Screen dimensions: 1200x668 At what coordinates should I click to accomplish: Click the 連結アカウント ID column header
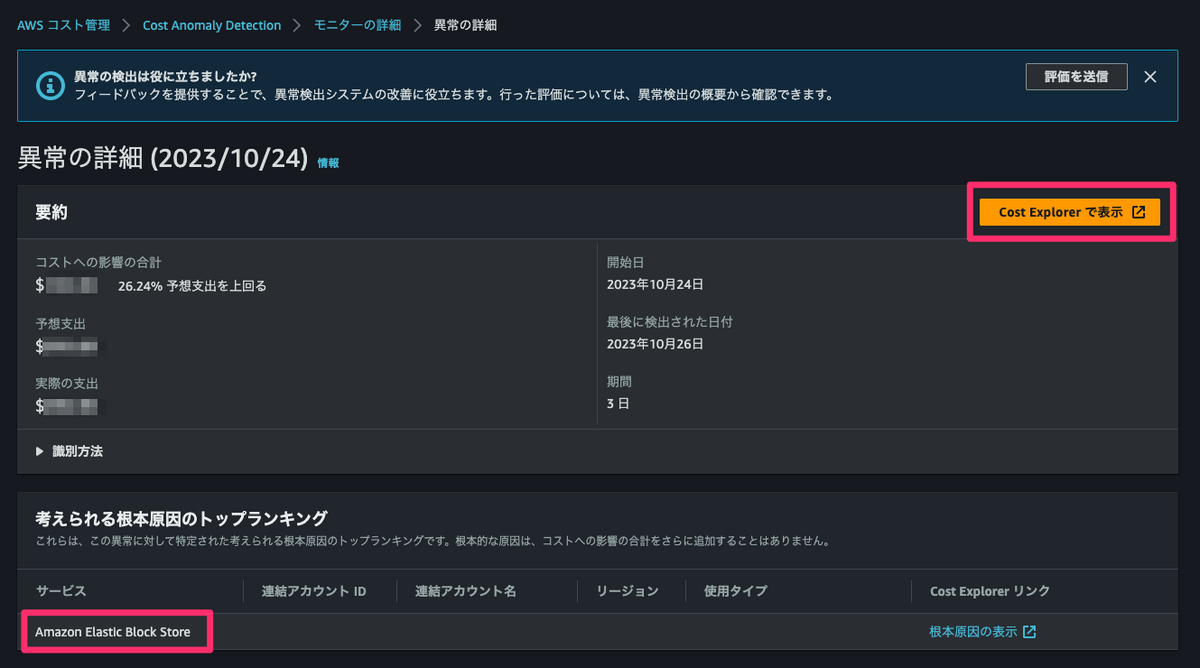(x=314, y=591)
